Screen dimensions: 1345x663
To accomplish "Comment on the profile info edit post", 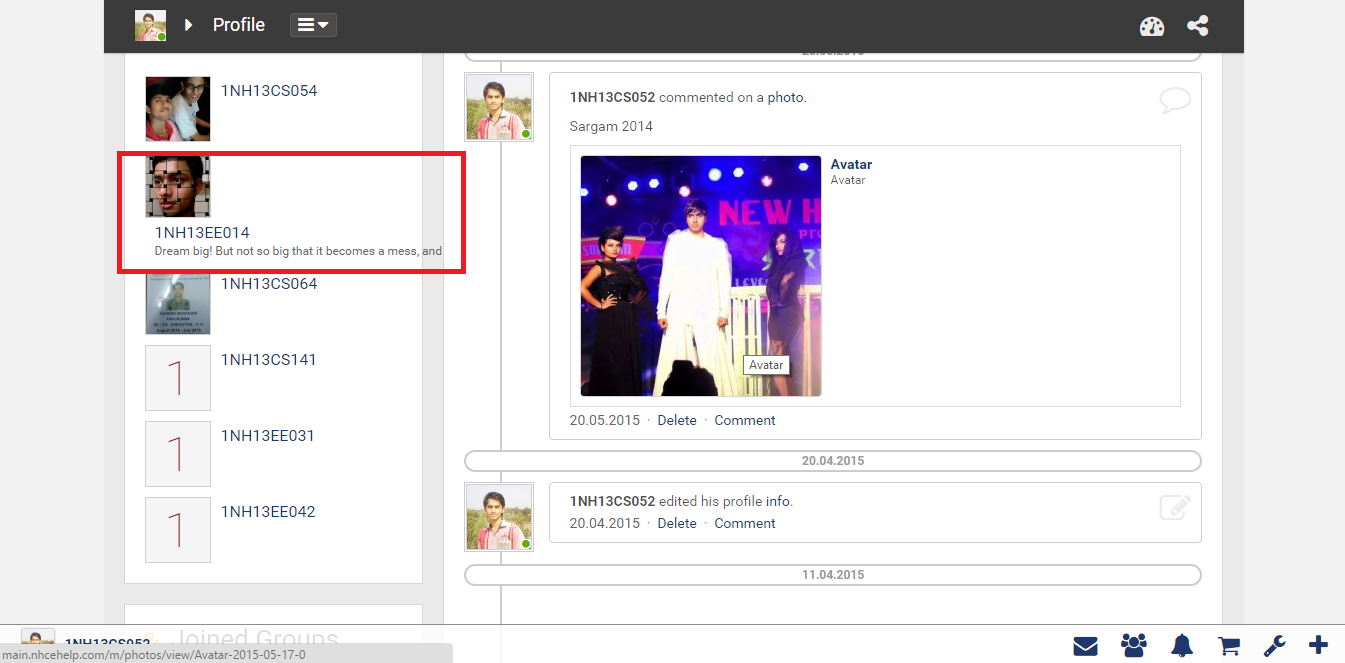I will click(x=744, y=524).
